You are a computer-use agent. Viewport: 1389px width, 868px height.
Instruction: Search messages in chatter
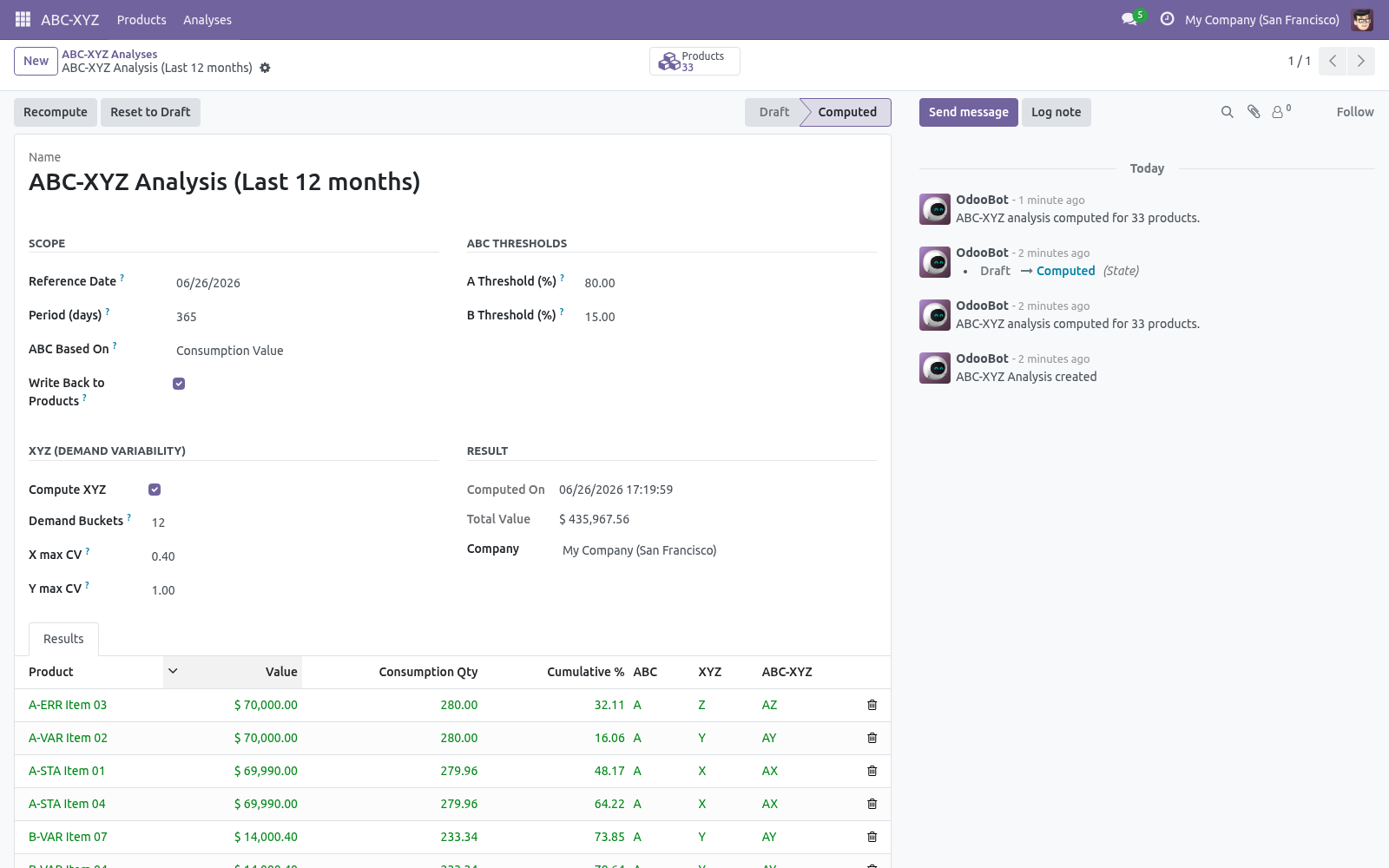1228,112
